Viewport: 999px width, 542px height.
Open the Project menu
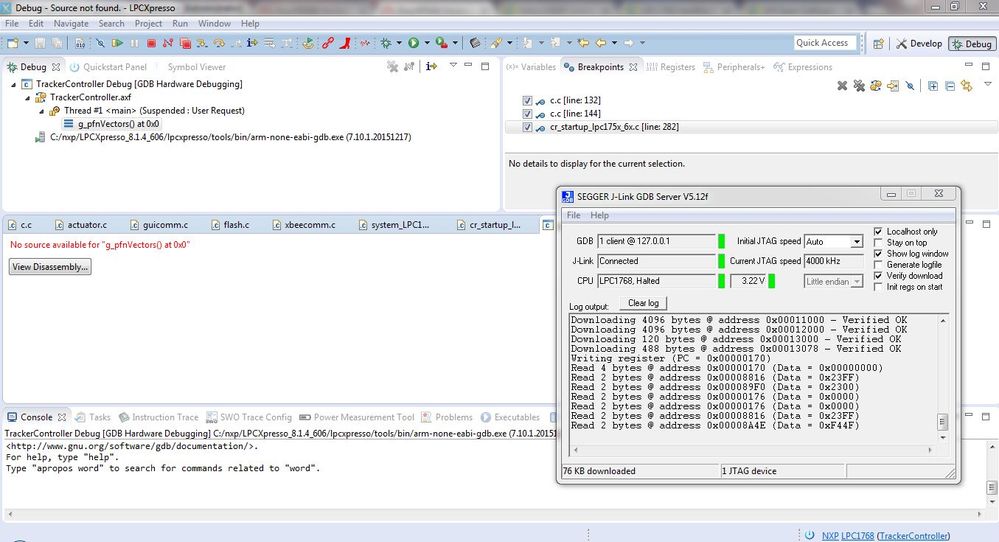148,24
